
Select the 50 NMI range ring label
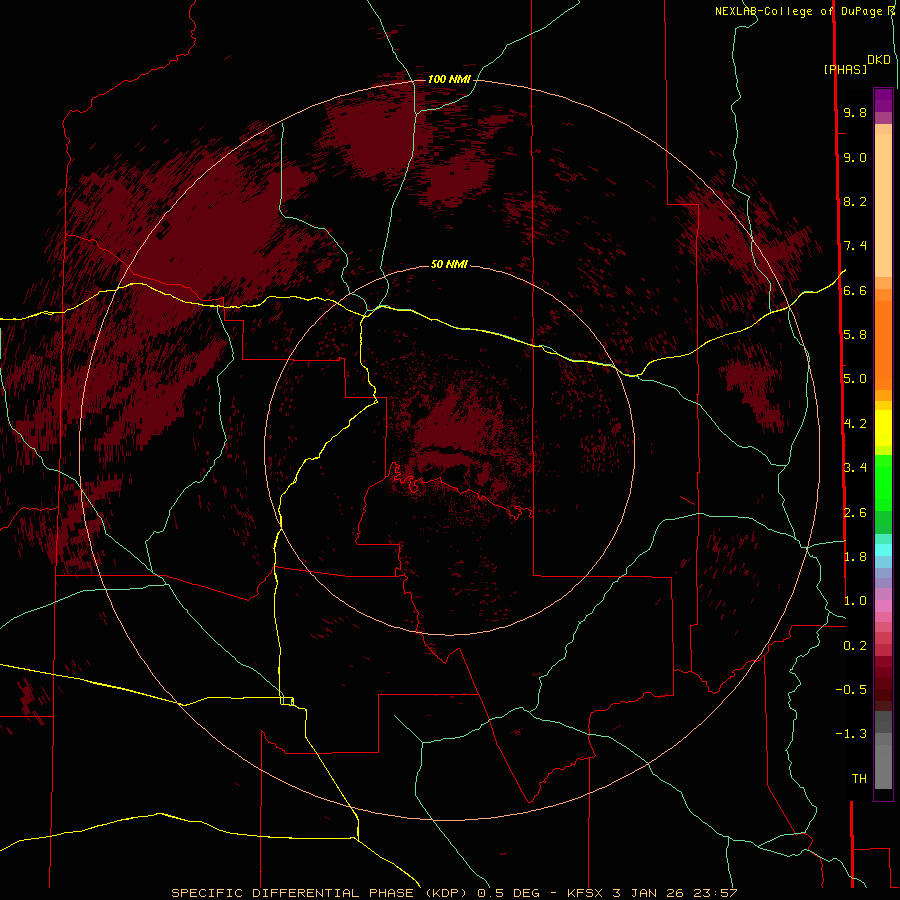tap(449, 264)
